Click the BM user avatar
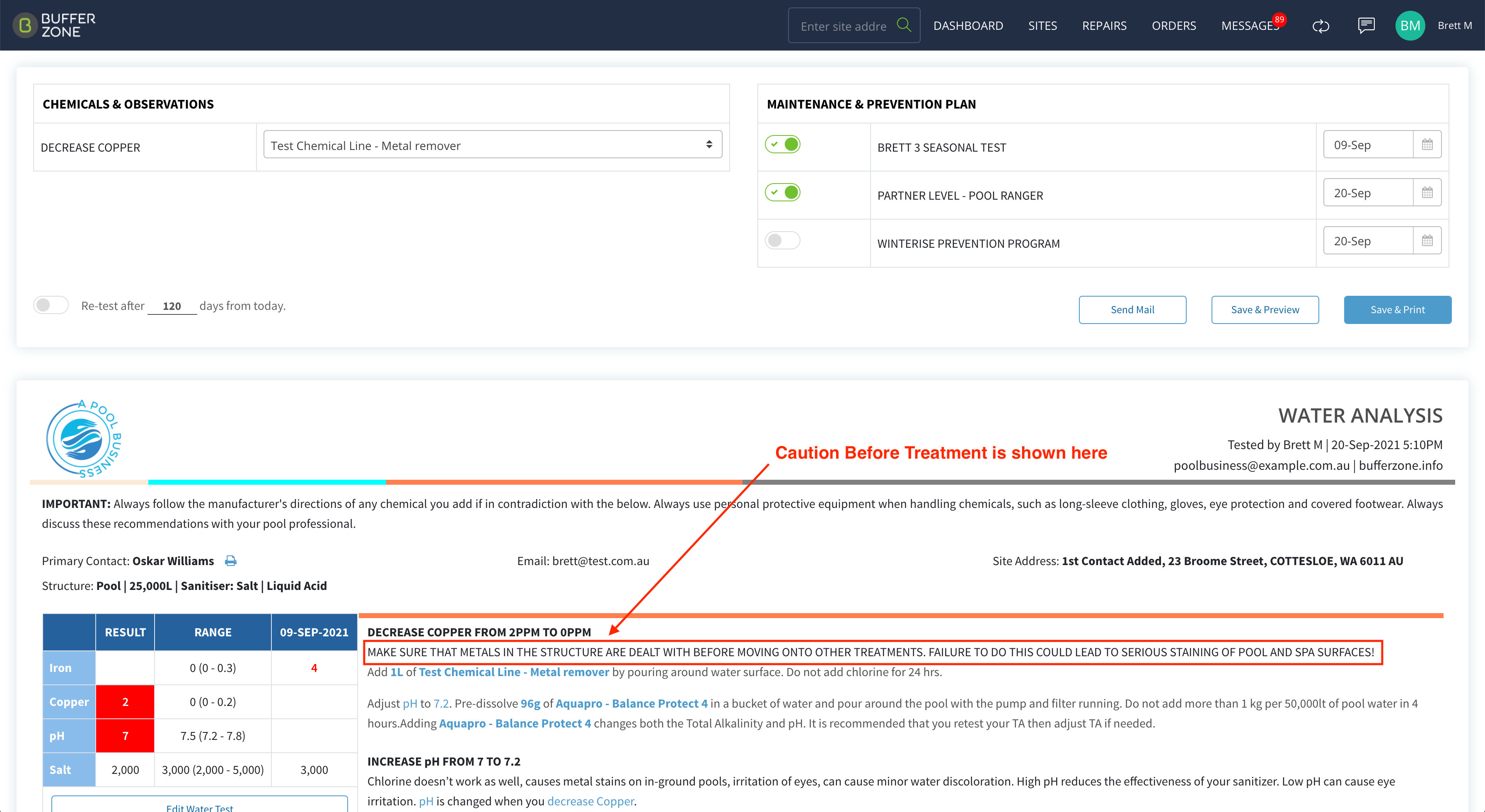The width and height of the screenshot is (1485, 812). coord(1410,25)
